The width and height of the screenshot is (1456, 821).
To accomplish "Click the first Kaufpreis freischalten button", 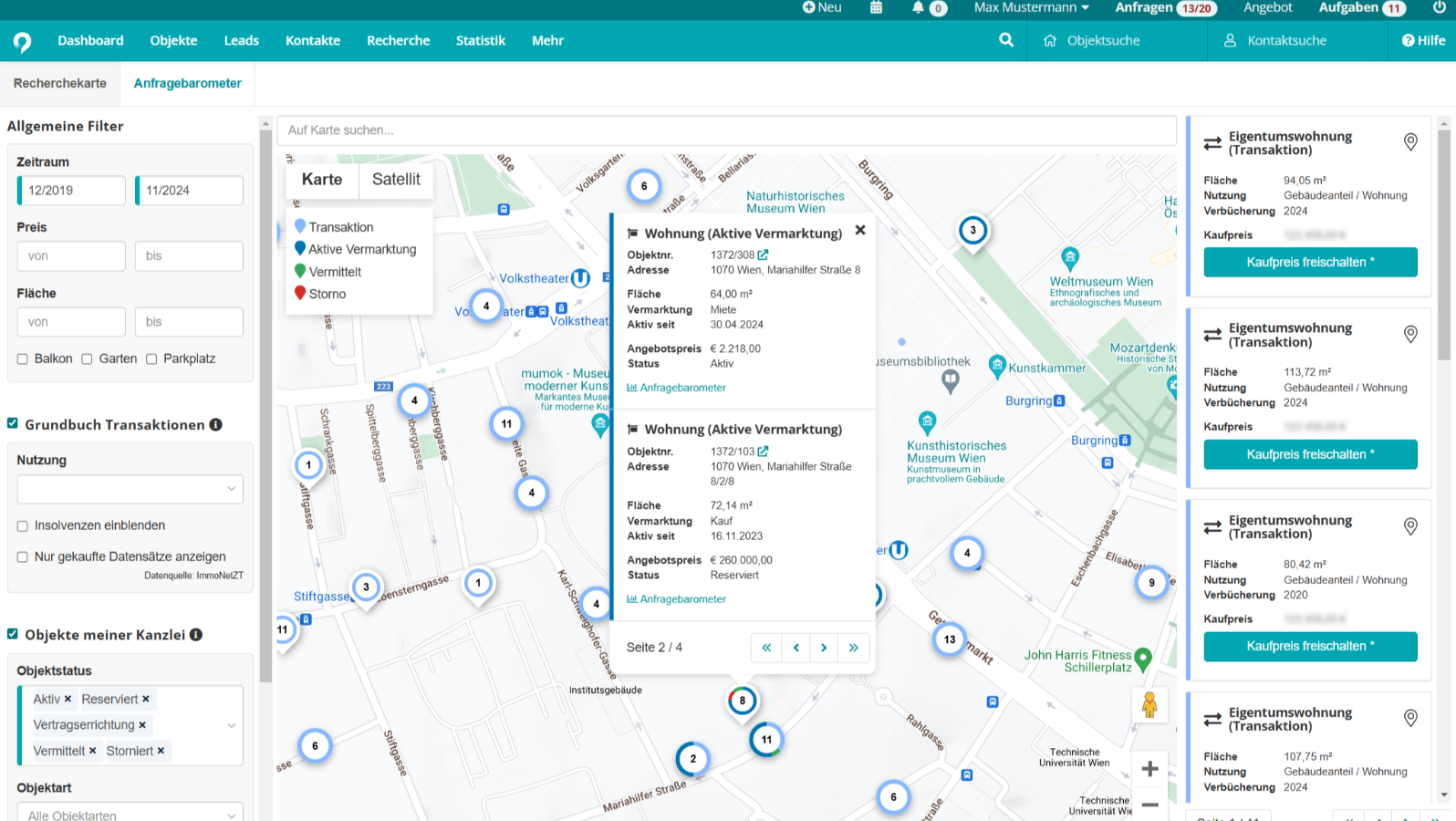I will click(1310, 262).
